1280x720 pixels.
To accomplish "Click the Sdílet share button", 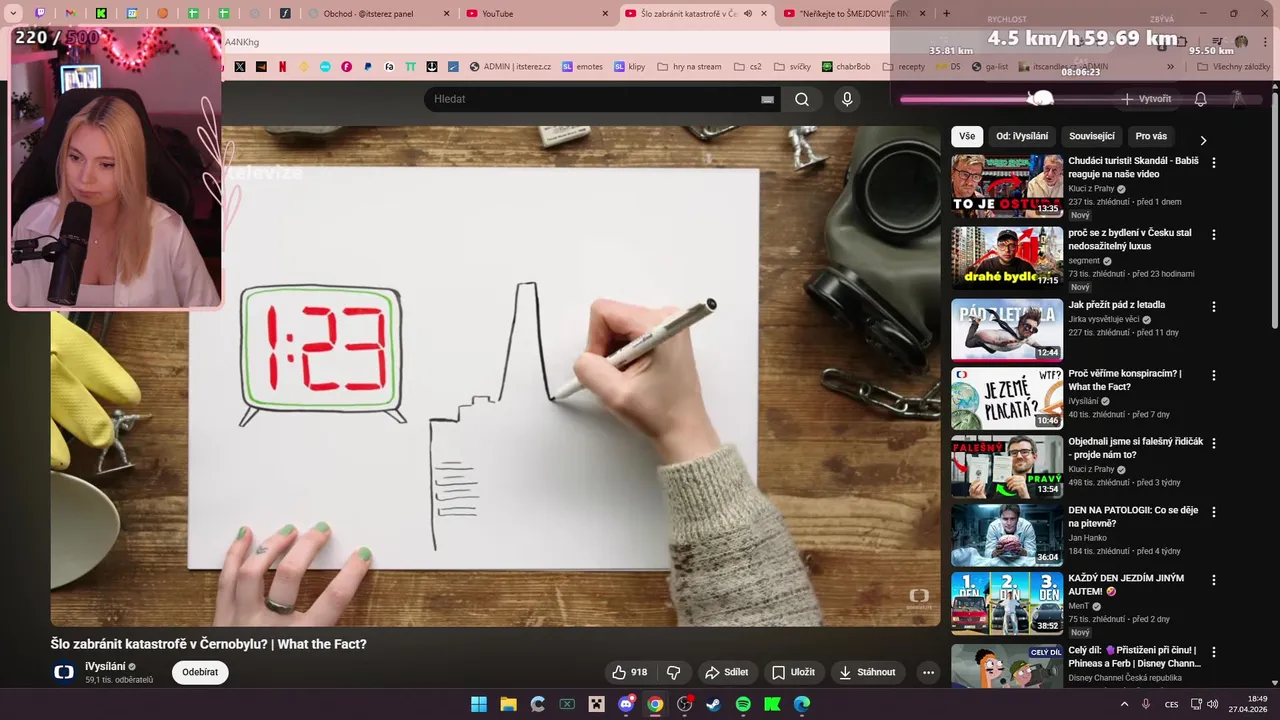I will pos(727,672).
